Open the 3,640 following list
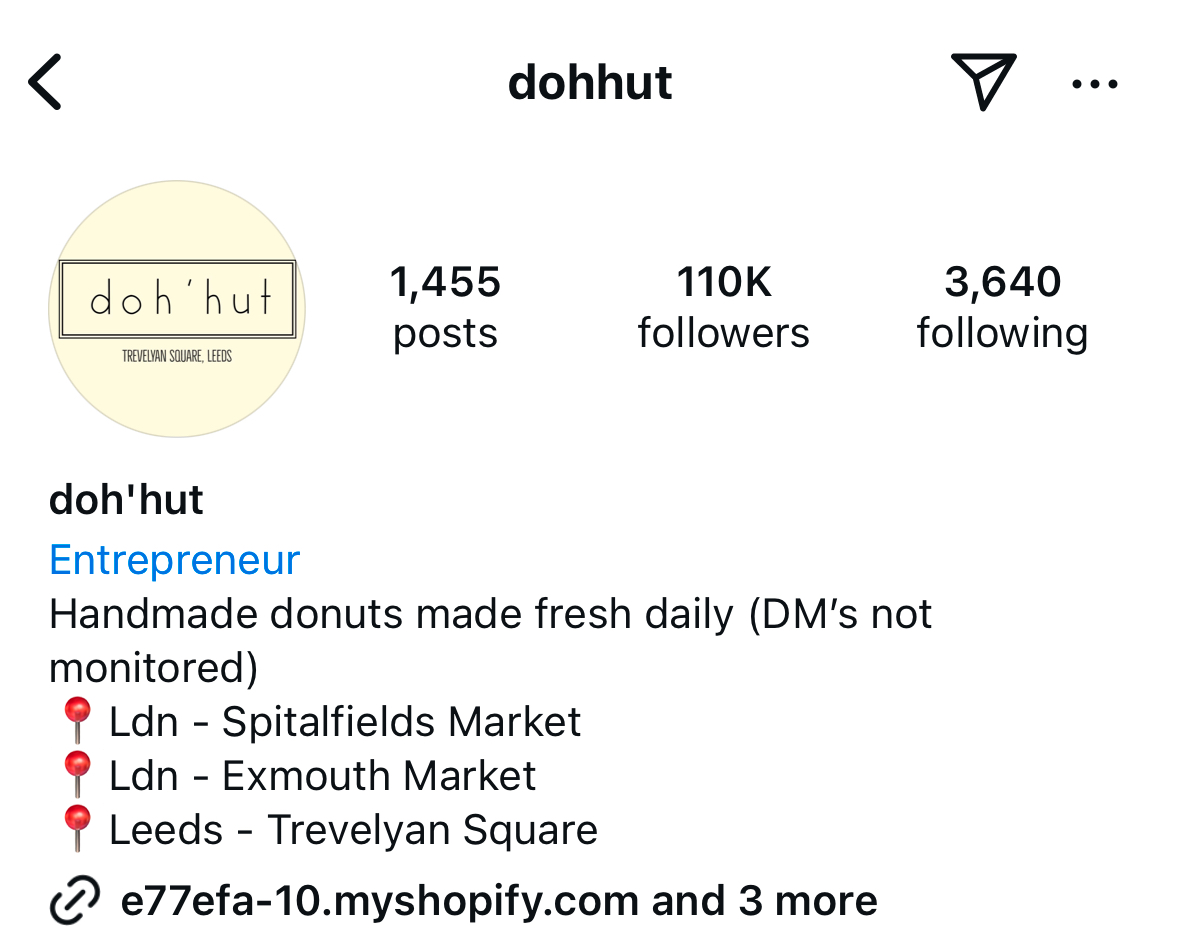 tap(1002, 305)
